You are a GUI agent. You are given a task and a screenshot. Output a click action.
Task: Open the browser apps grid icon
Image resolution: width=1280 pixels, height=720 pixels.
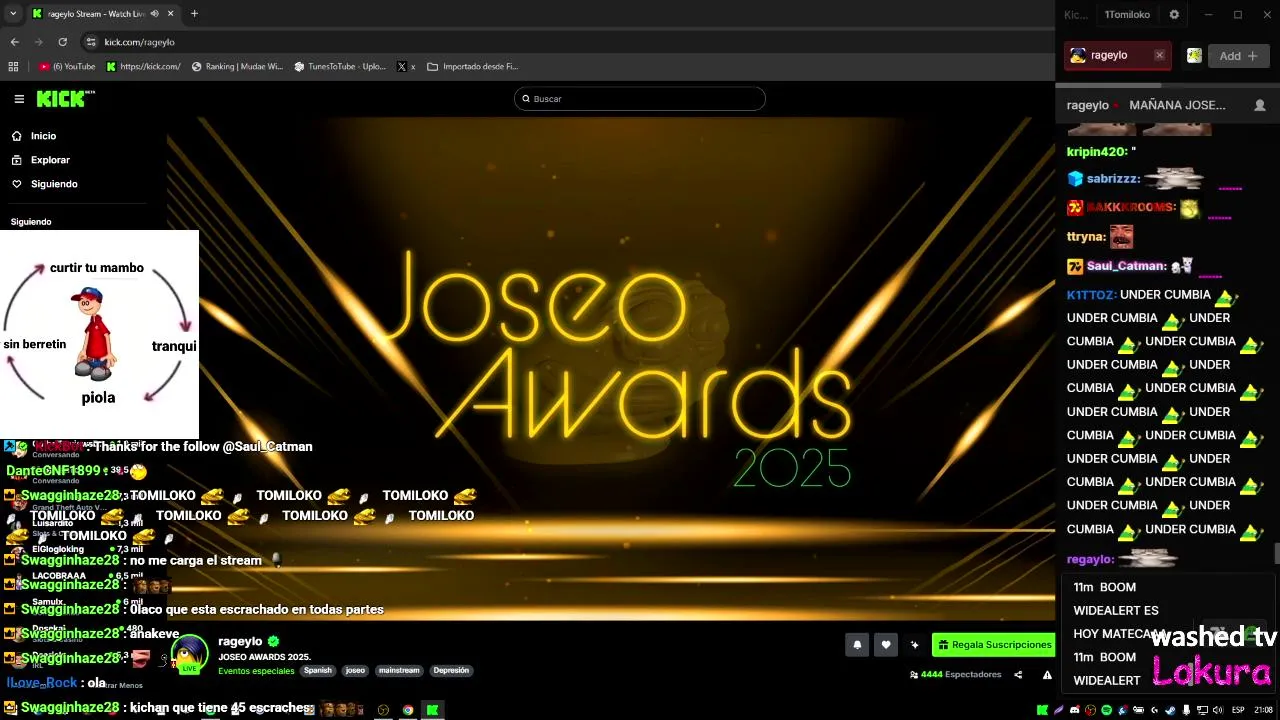pos(13,67)
